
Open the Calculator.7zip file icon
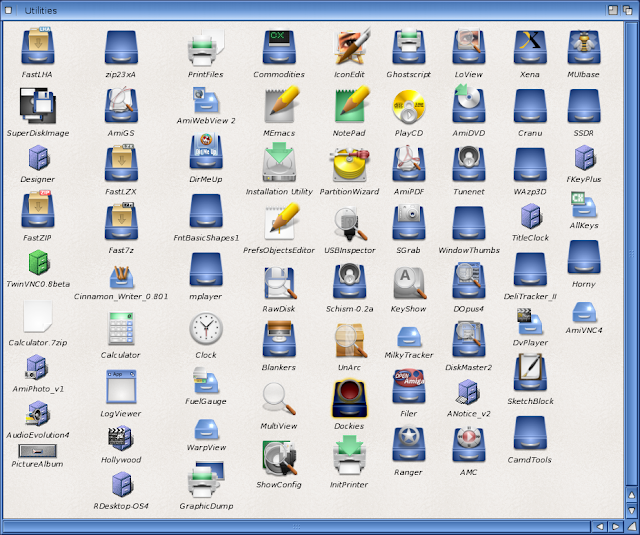click(38, 317)
